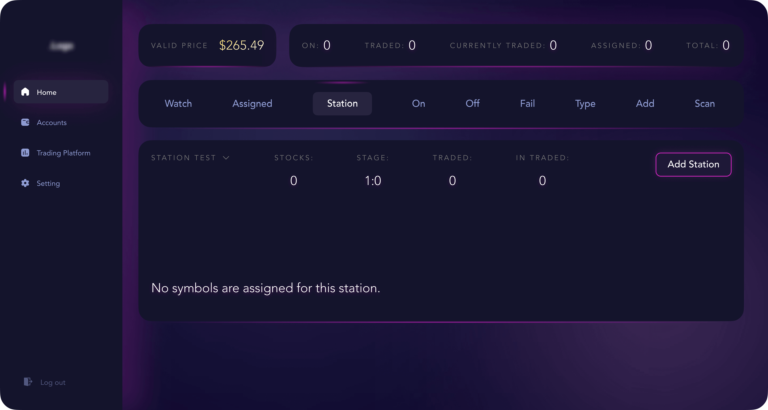768x410 pixels.
Task: Go to Trading Platform page
Action: tap(63, 153)
